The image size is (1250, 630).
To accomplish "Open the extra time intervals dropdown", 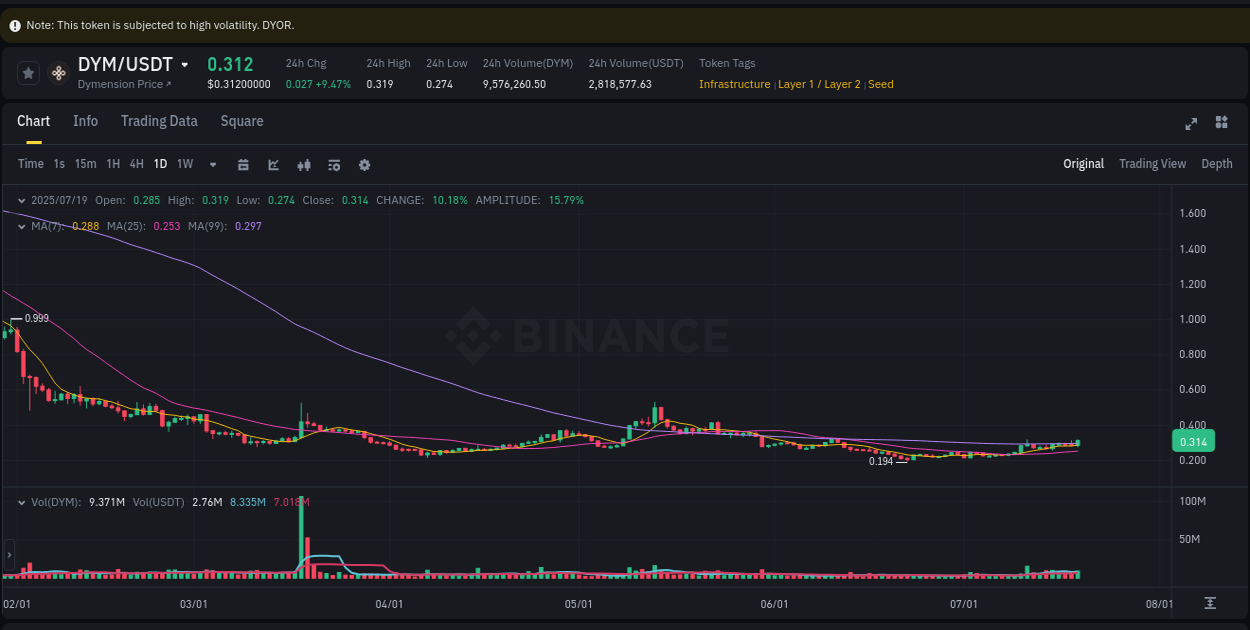I will [212, 163].
